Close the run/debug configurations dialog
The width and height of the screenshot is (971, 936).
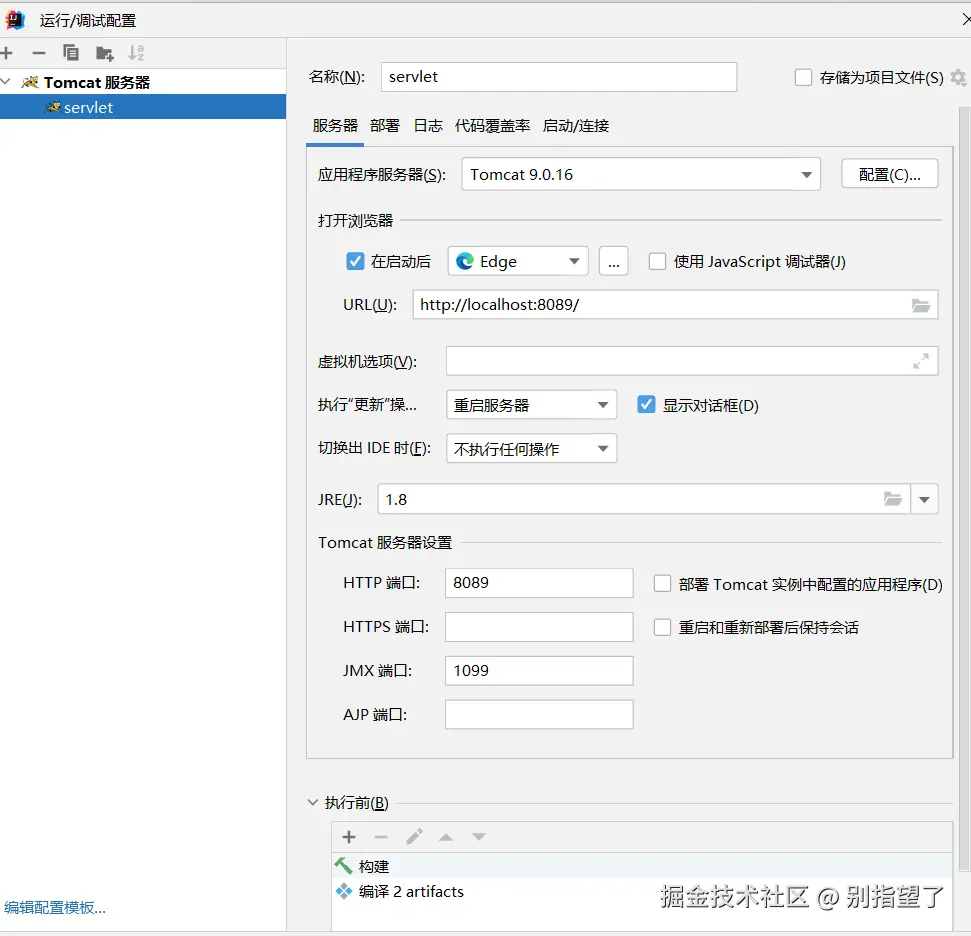965,20
